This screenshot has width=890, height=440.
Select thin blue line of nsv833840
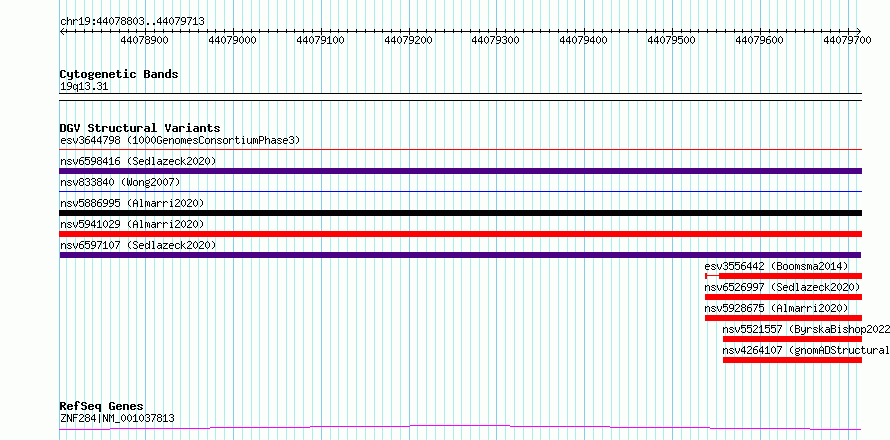(x=460, y=192)
